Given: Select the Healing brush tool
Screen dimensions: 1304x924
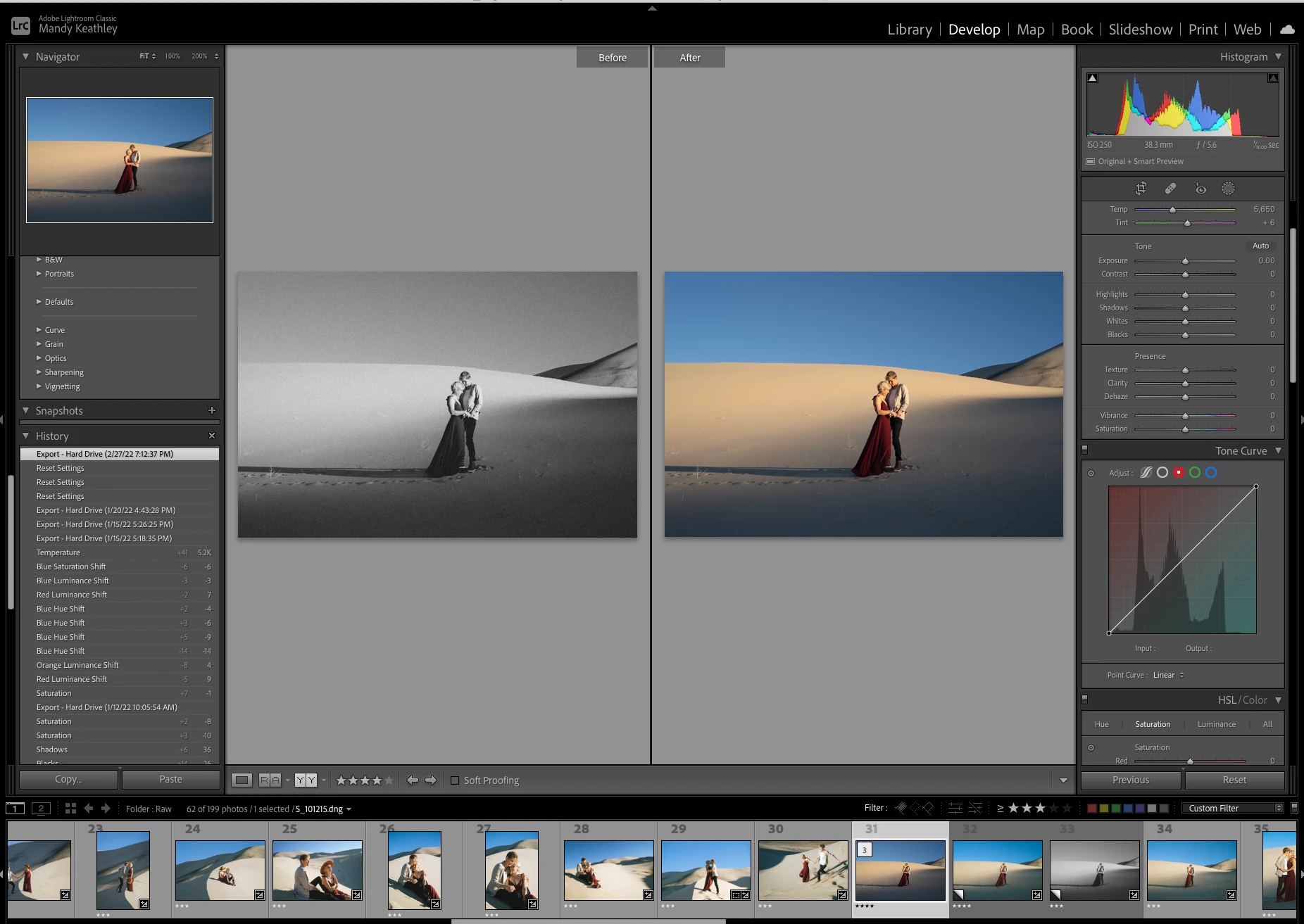Looking at the screenshot, I should point(1170,188).
